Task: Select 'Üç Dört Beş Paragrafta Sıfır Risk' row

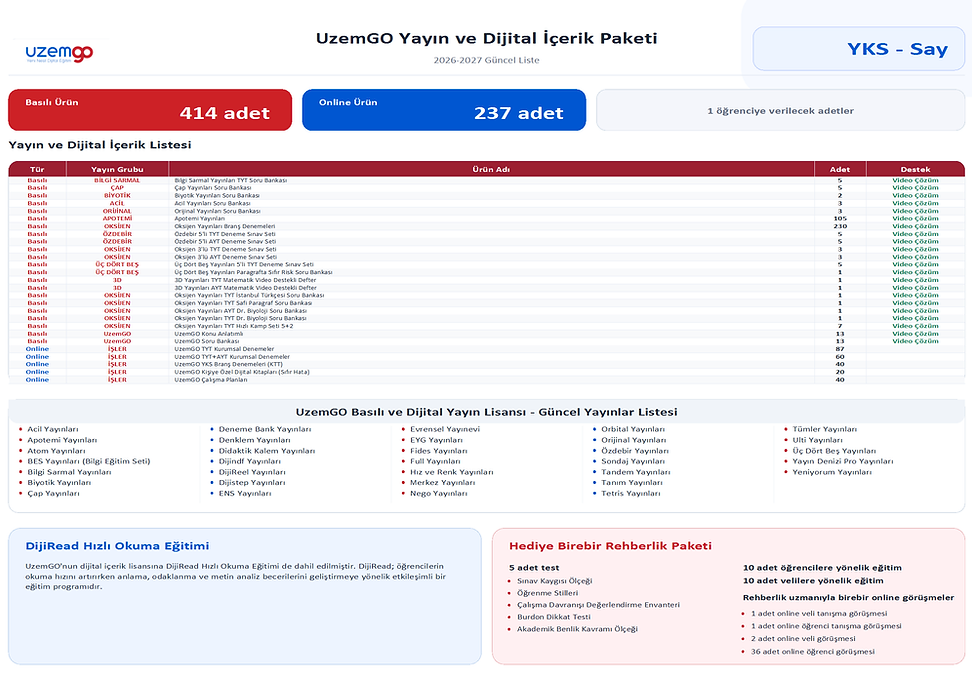Action: [487, 272]
